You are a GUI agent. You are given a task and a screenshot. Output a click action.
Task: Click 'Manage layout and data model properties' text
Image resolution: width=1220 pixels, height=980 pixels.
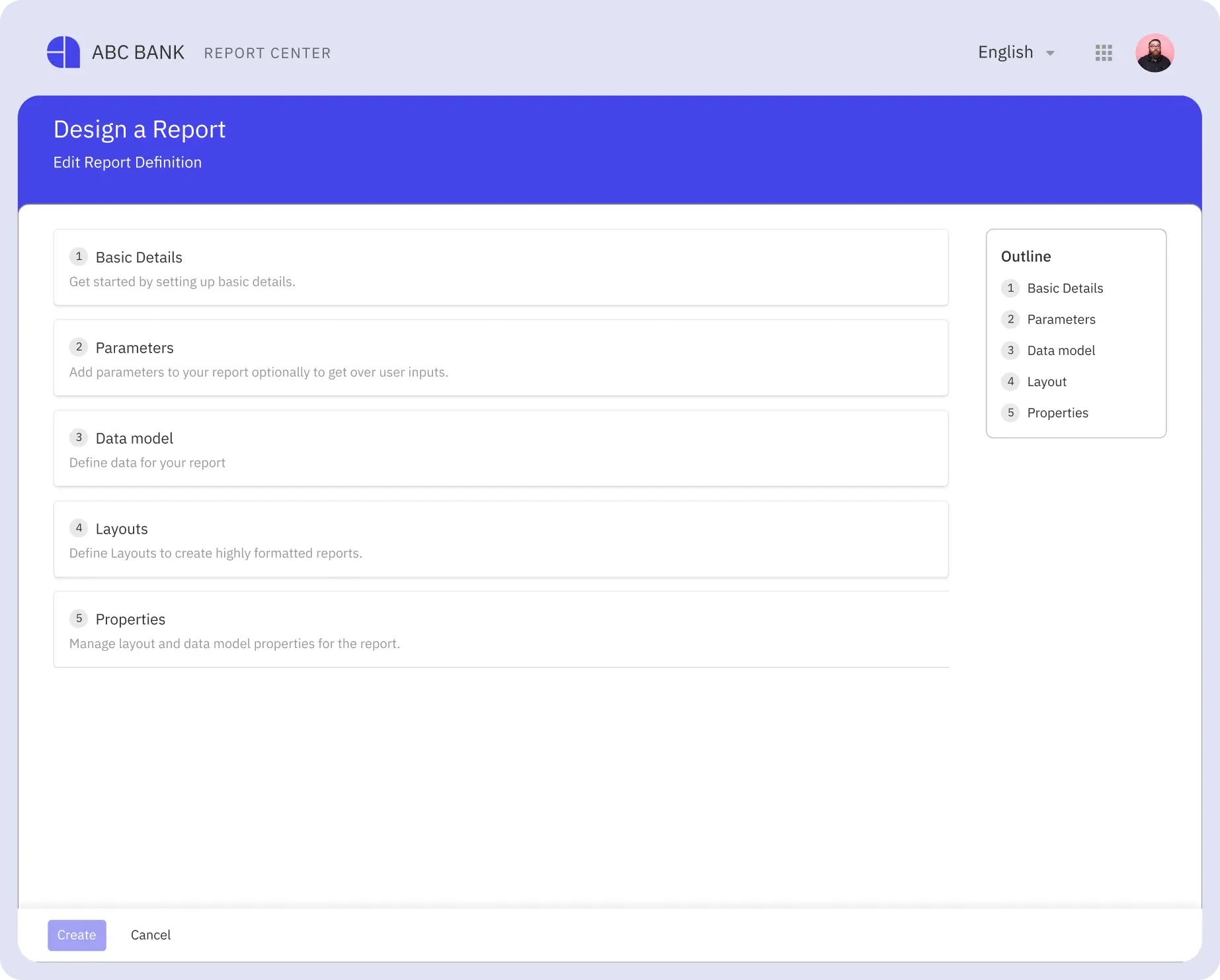[235, 644]
